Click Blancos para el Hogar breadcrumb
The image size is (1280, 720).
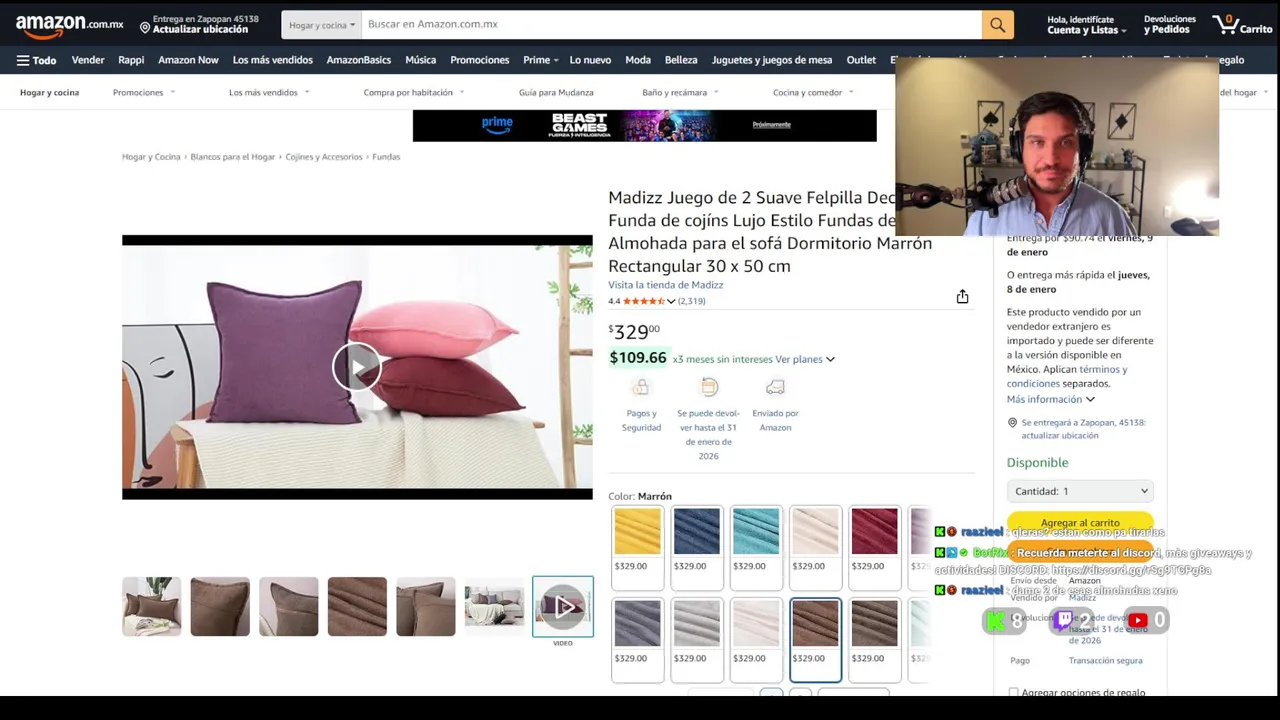tap(232, 157)
